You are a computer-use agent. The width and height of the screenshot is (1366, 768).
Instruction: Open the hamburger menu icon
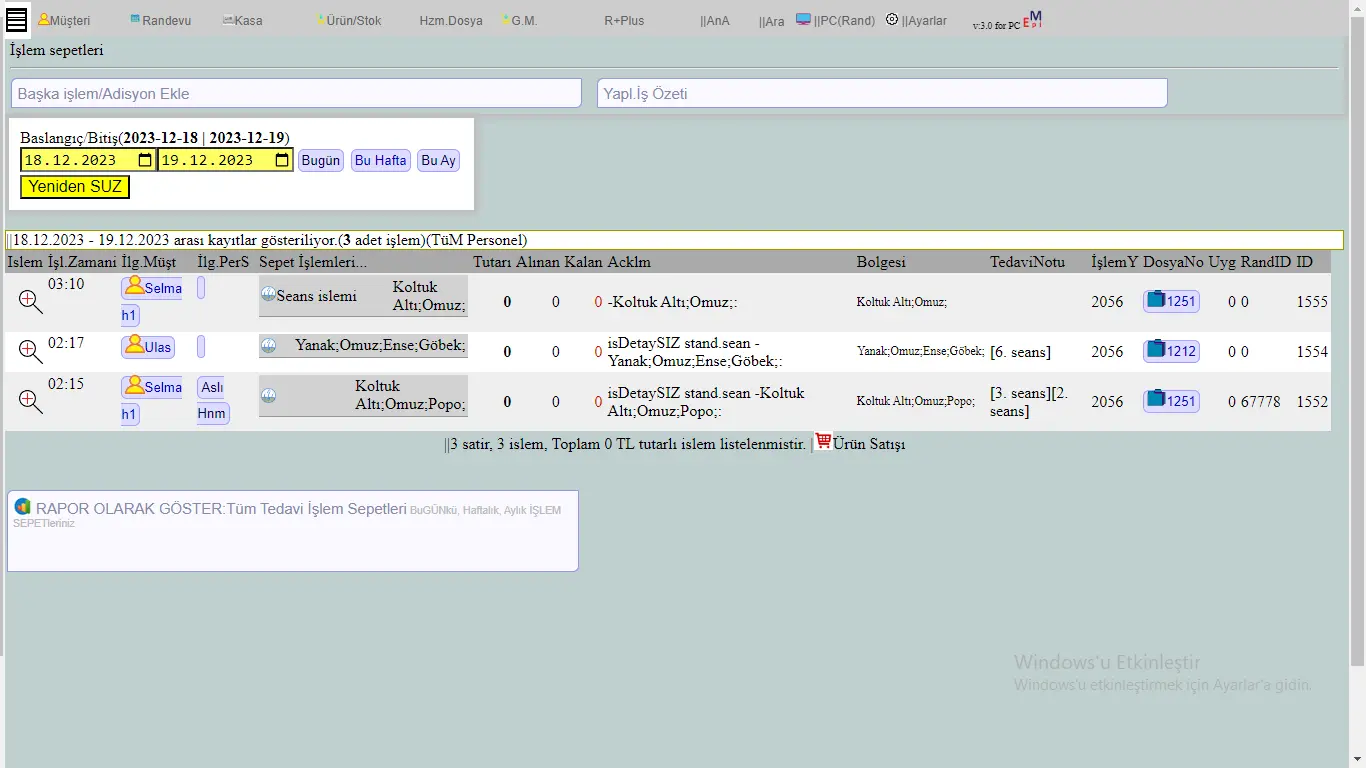click(x=16, y=19)
